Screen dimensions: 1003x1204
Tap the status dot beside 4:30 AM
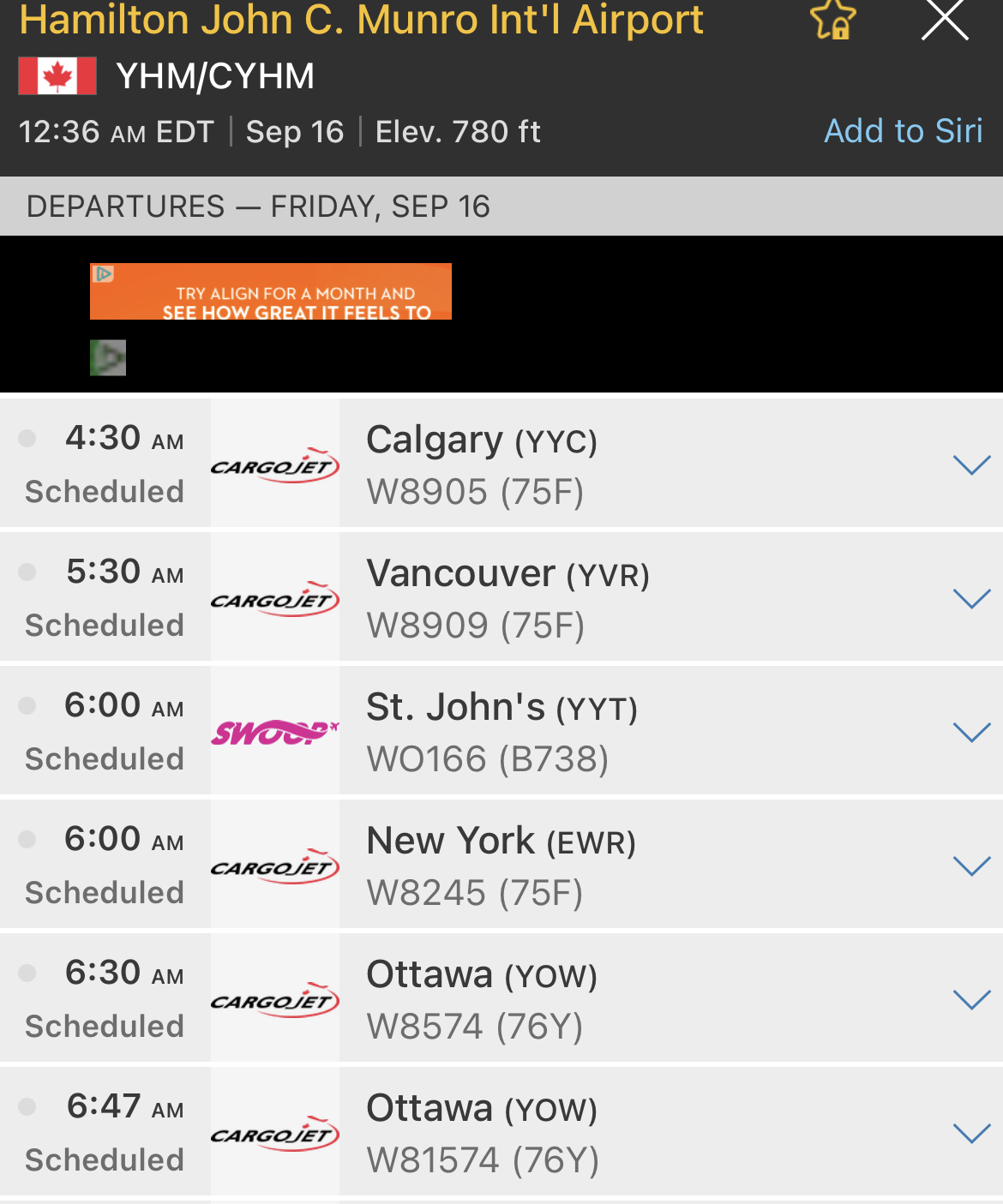pyautogui.click(x=27, y=438)
